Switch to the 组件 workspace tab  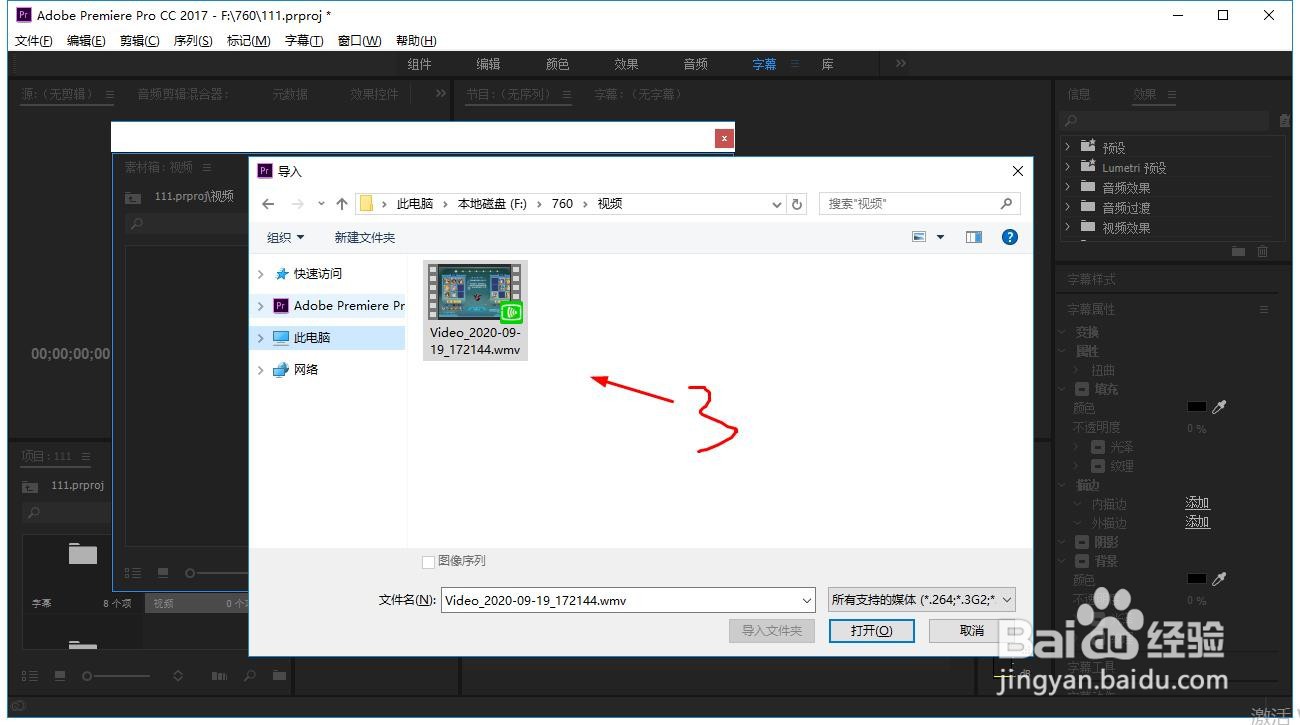click(420, 64)
